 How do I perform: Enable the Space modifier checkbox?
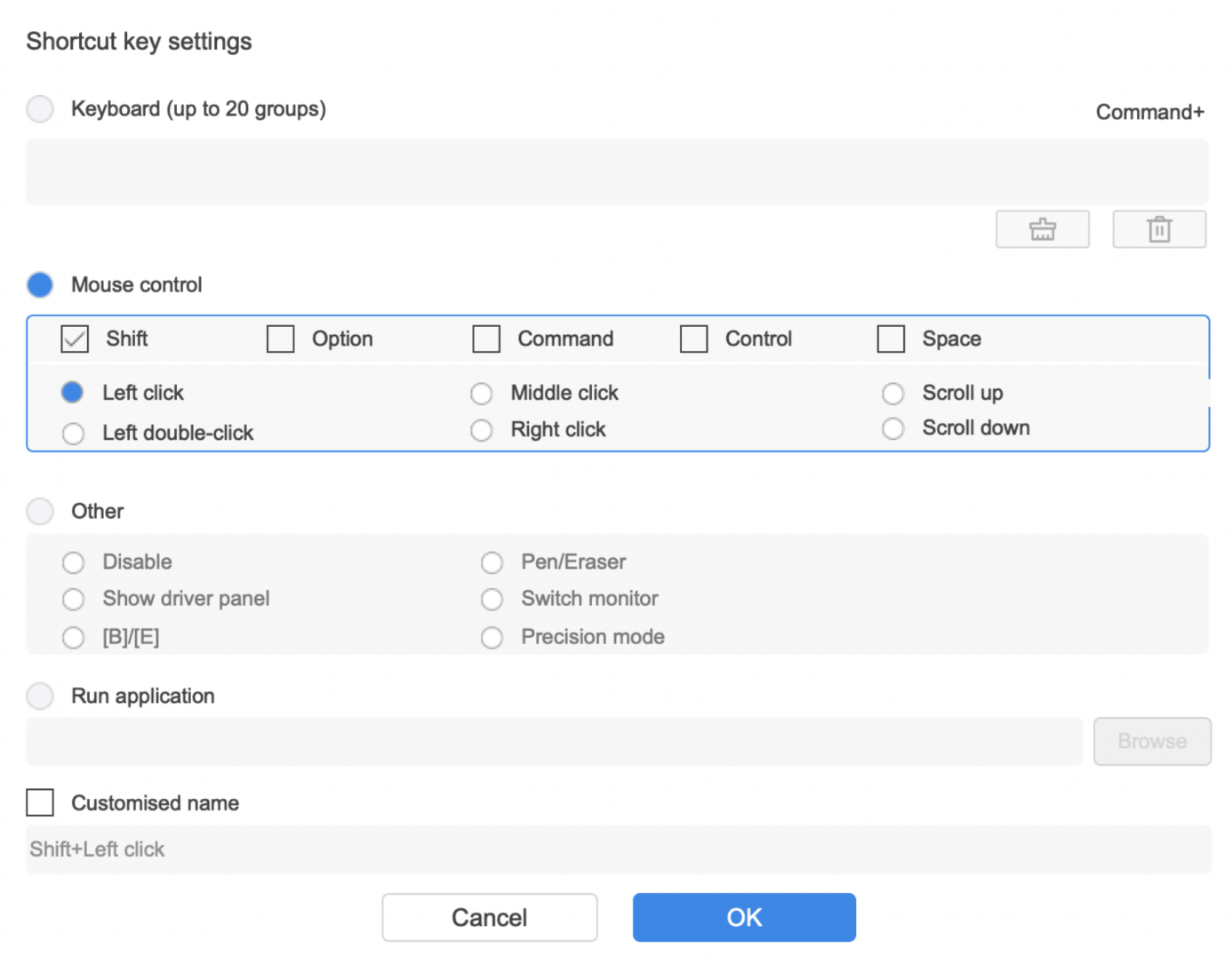click(x=891, y=339)
